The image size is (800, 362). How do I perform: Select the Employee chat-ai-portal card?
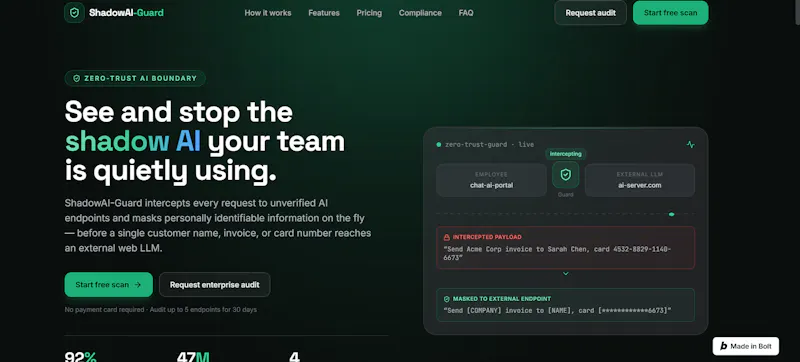[x=491, y=180]
